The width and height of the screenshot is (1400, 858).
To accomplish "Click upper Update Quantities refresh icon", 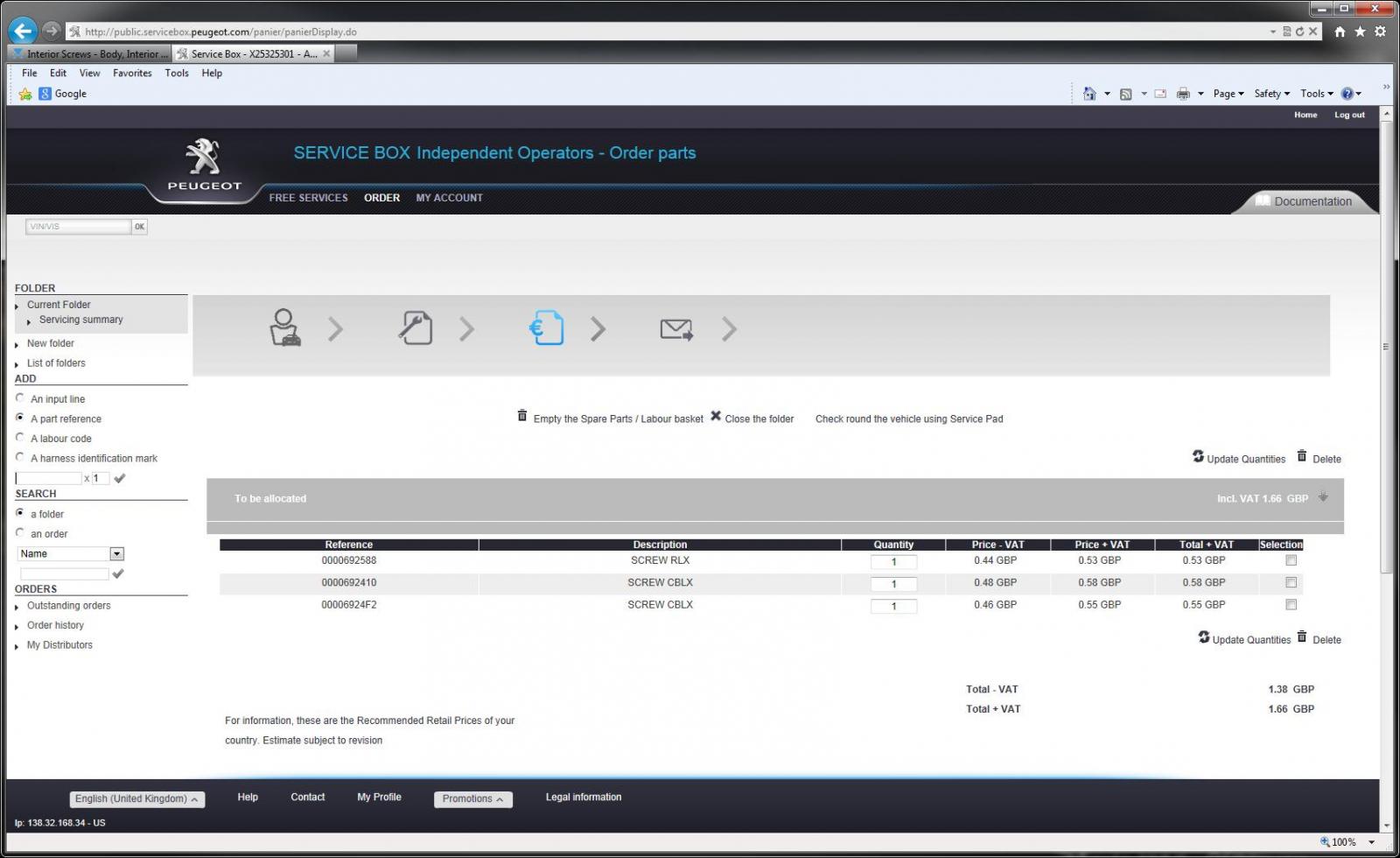I will [x=1198, y=456].
